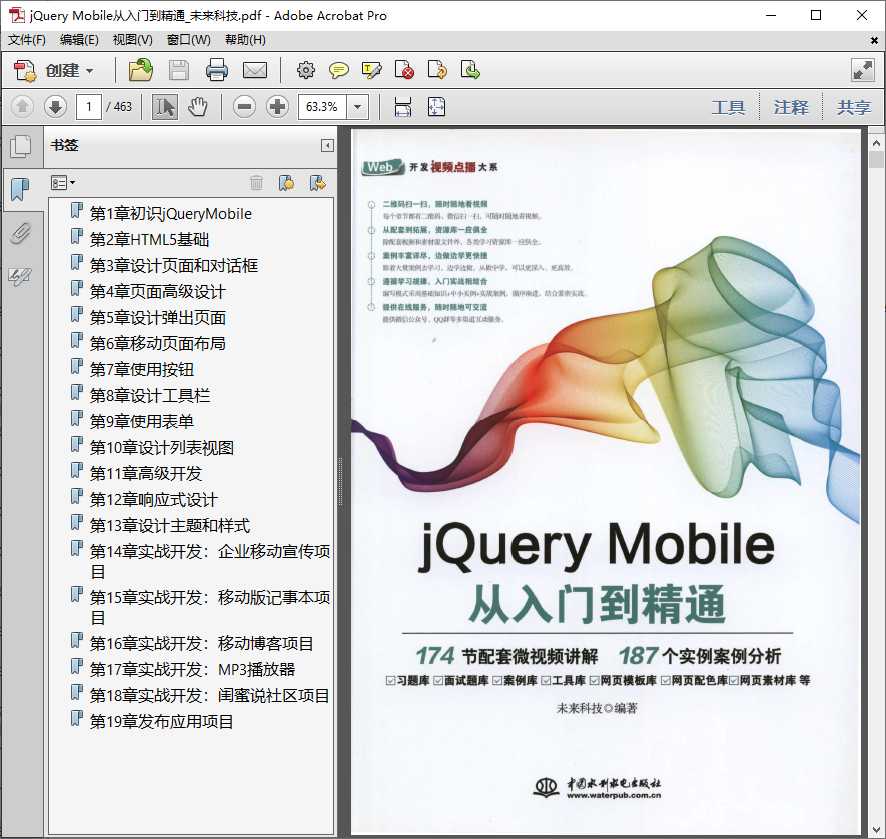Click the Print icon

click(x=218, y=70)
